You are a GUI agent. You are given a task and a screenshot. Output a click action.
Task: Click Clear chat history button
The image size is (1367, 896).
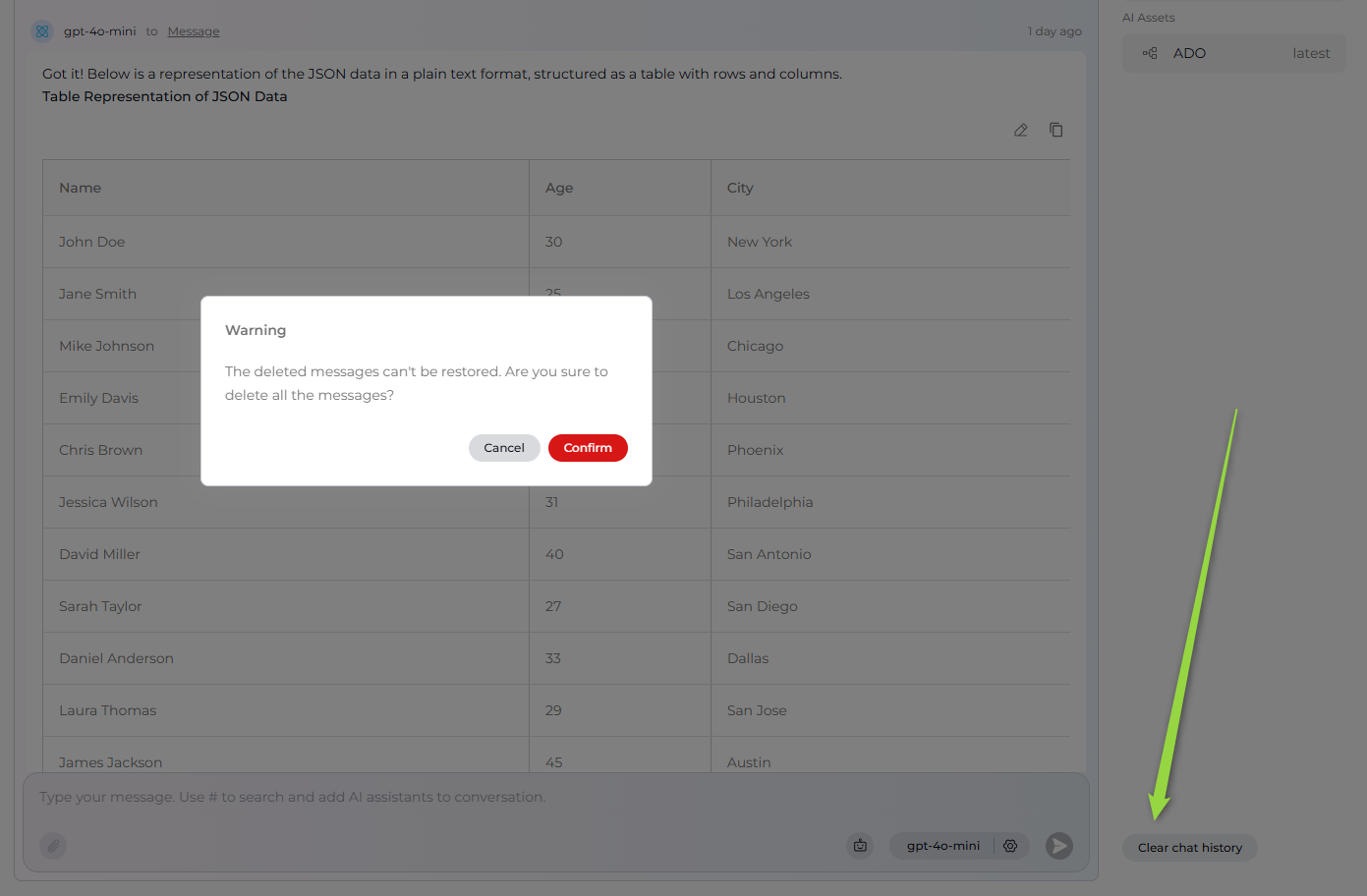click(x=1190, y=848)
